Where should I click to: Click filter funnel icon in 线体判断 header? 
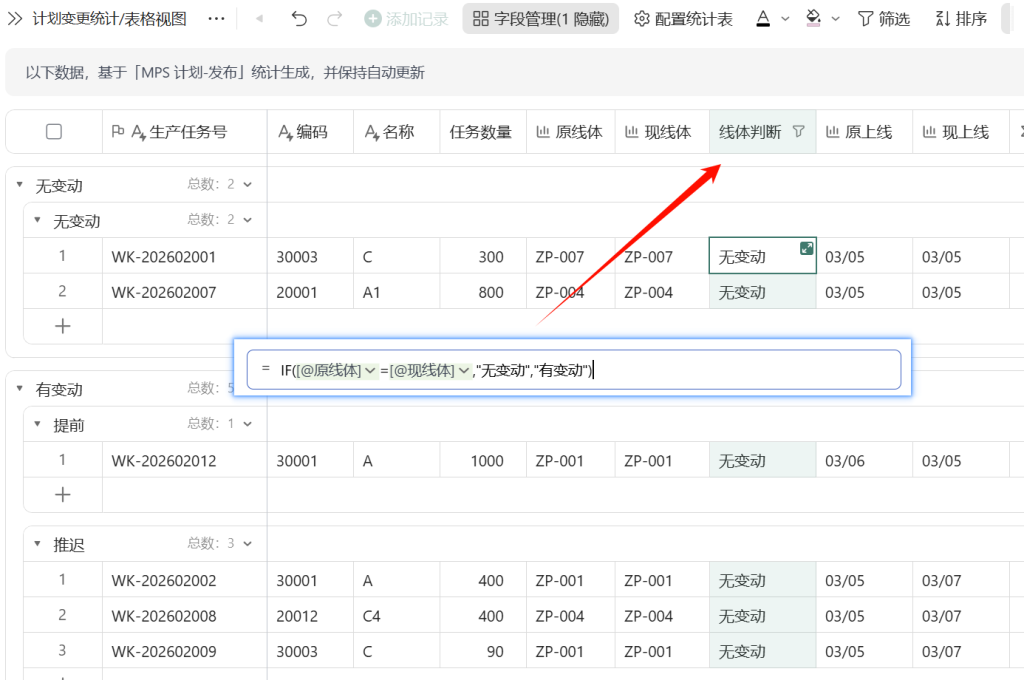[x=799, y=131]
